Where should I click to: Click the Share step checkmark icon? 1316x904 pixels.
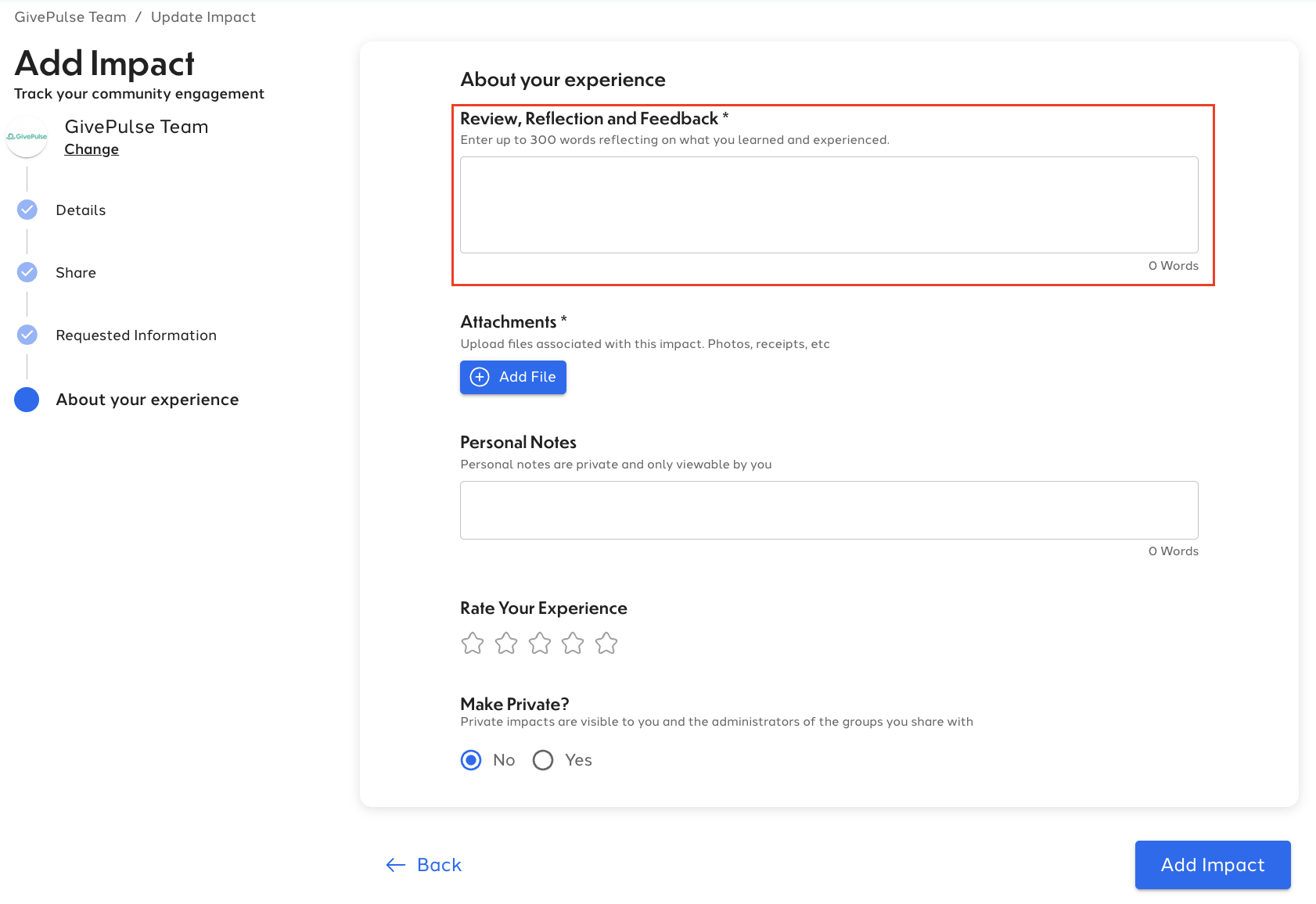27,272
